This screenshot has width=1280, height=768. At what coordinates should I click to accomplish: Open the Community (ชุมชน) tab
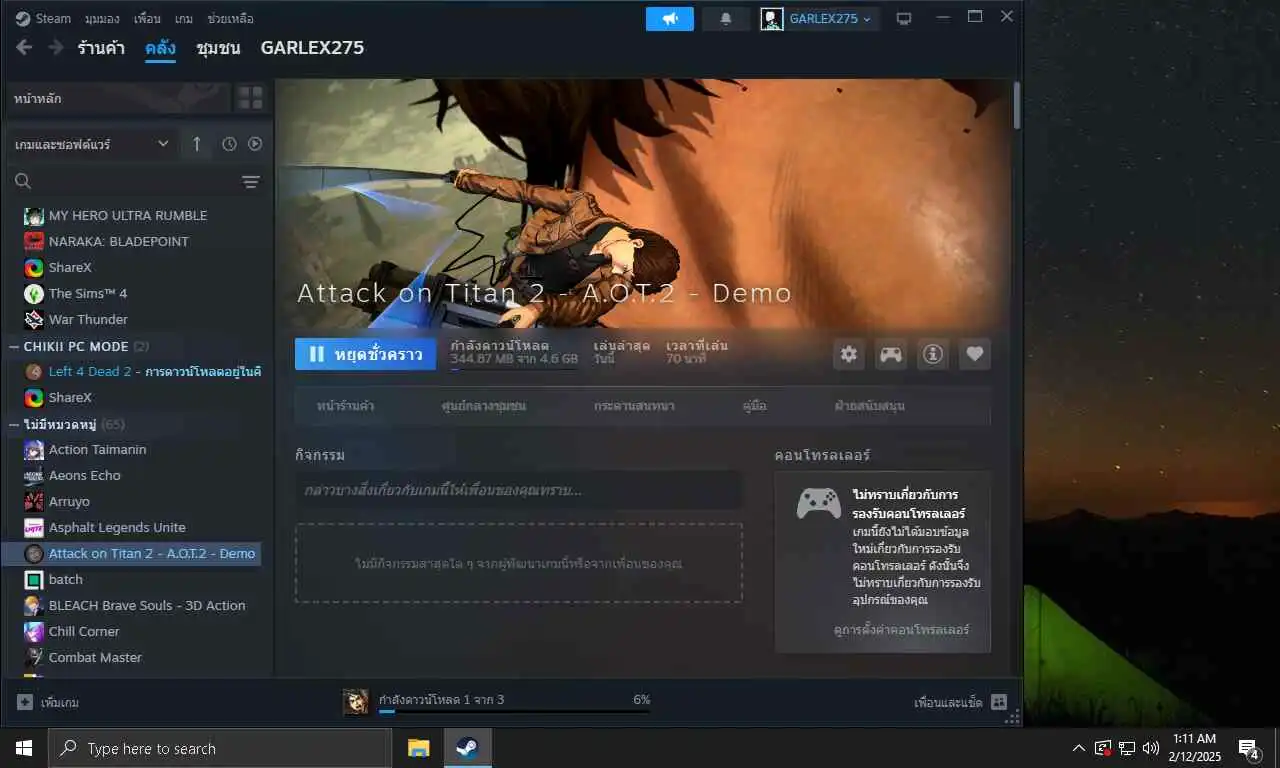(x=218, y=48)
